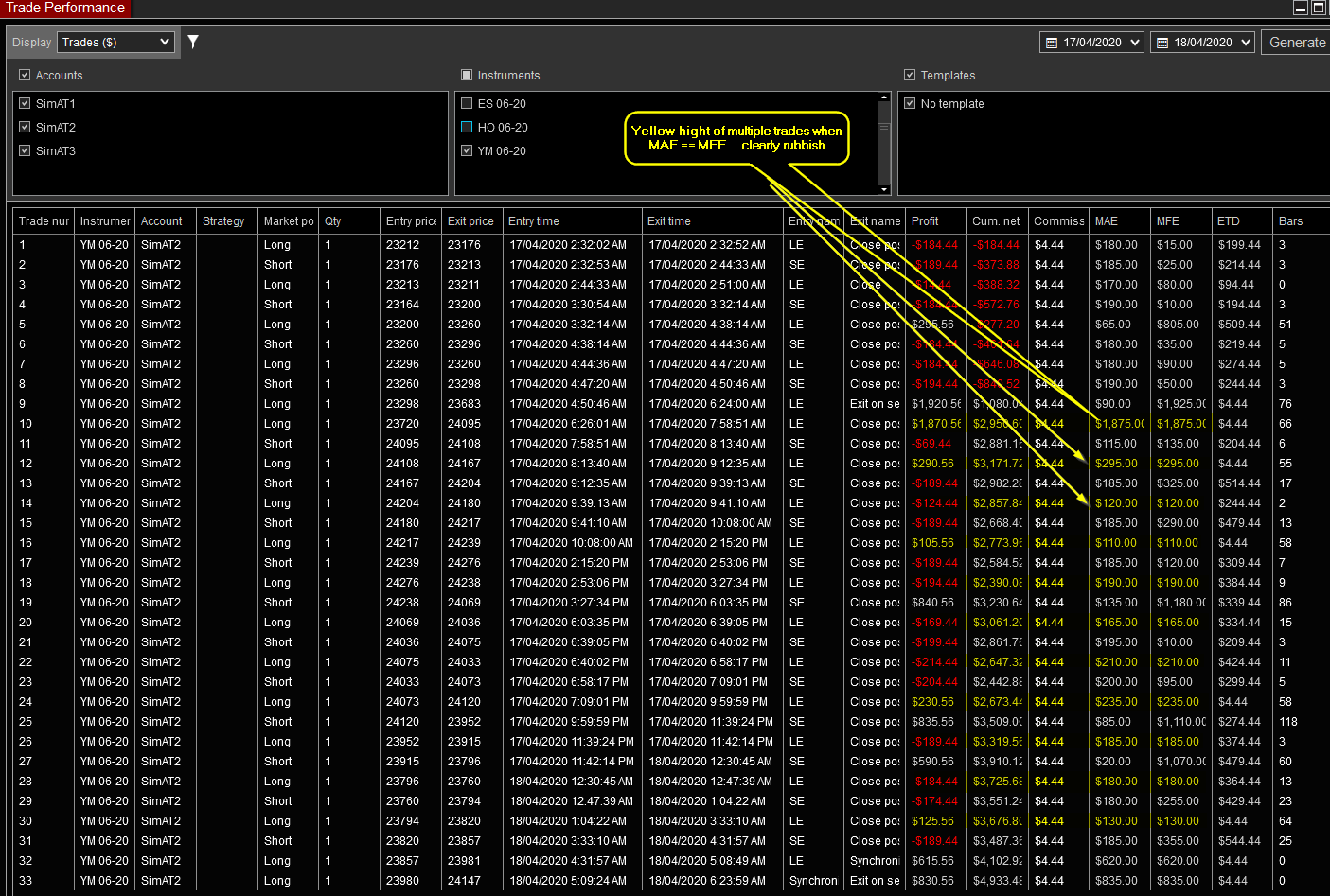Select entry time 17/04/2020 2:32:02 AM

[x=568, y=245]
